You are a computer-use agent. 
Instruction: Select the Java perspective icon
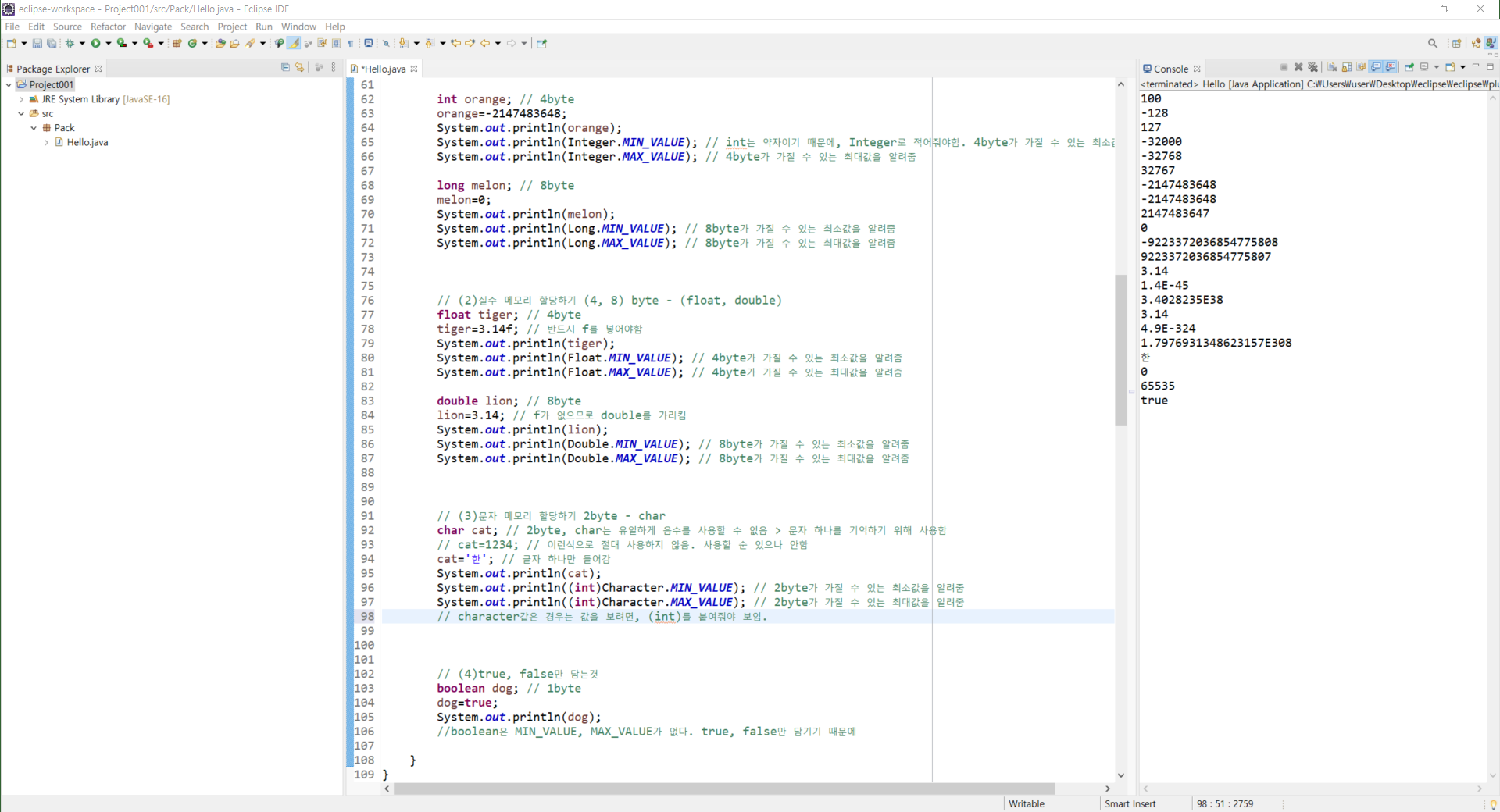pos(1491,44)
